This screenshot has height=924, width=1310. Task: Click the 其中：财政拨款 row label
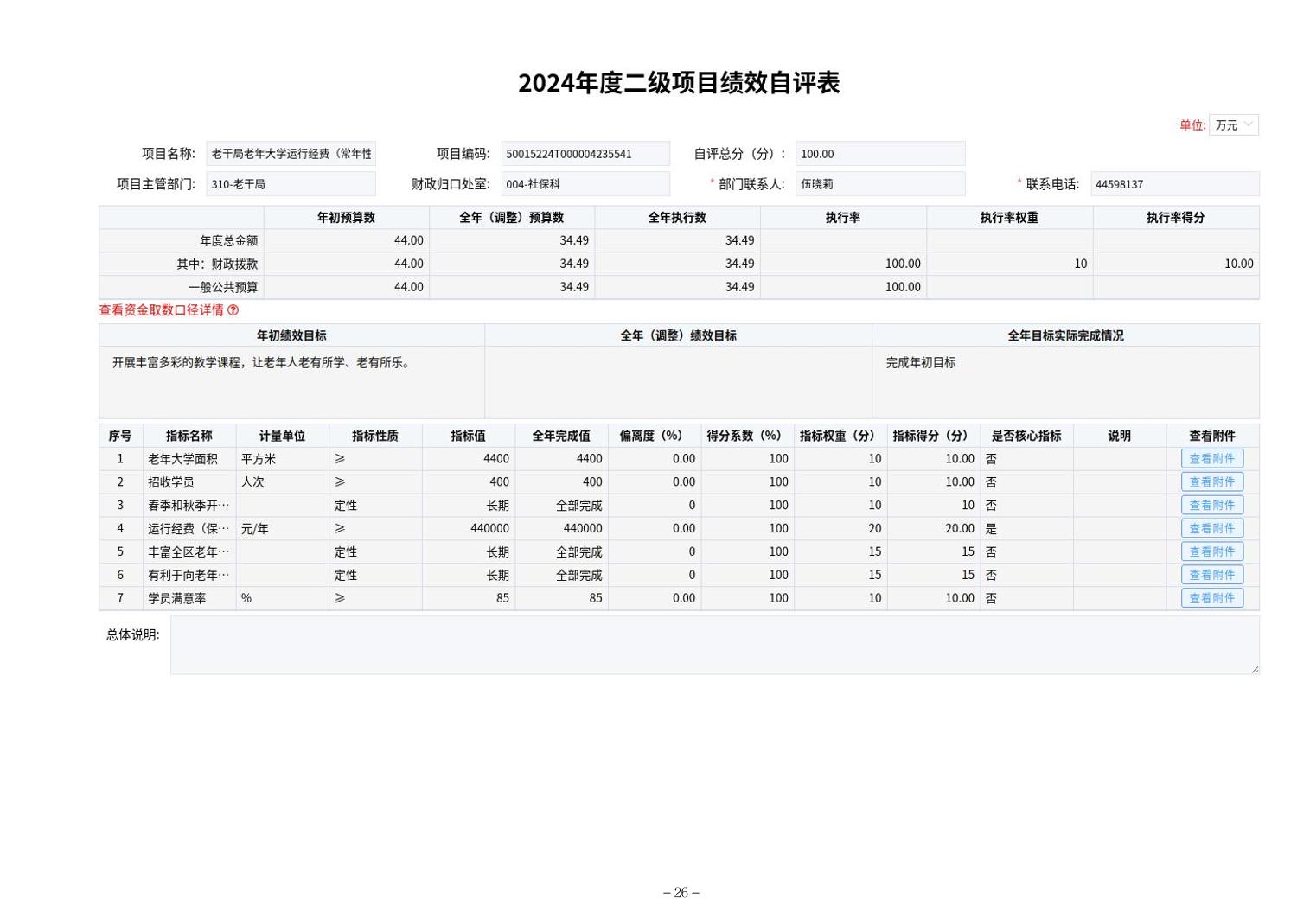point(217,264)
